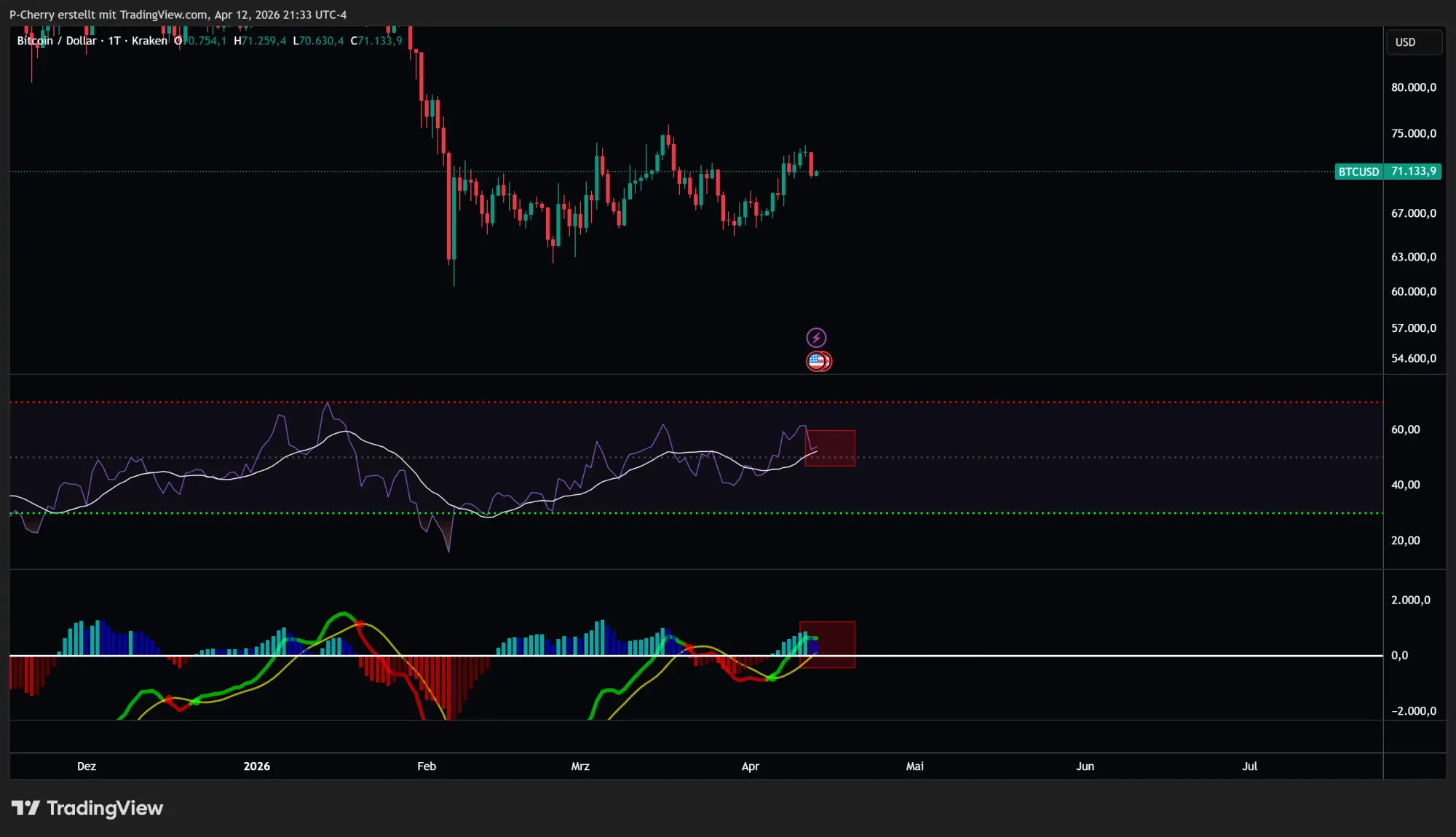The image size is (1456, 837).
Task: Click the 54.600,0 price axis label
Action: click(x=1413, y=358)
